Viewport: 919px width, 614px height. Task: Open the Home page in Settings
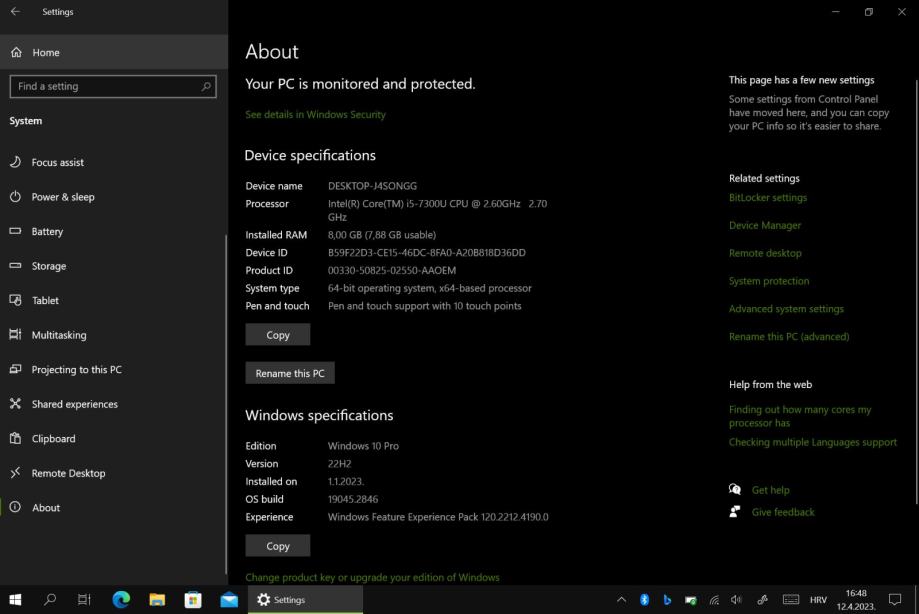point(45,52)
